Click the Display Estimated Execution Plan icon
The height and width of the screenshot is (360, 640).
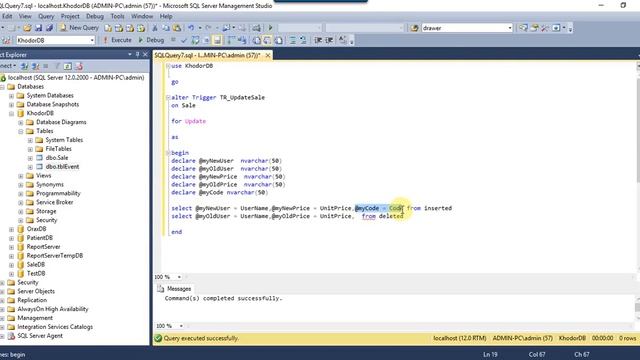tap(196, 40)
